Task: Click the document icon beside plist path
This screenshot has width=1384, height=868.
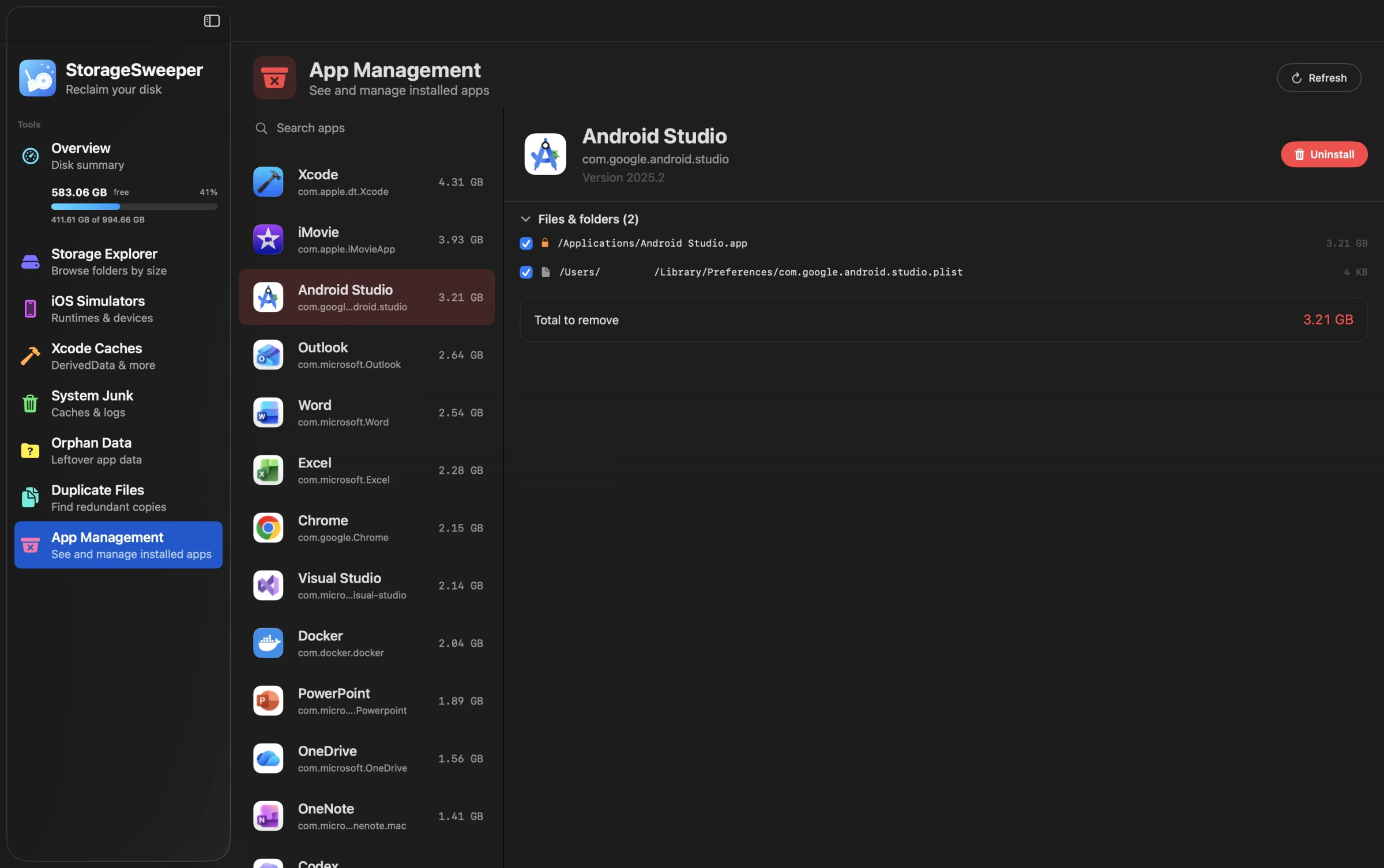Action: coord(546,272)
